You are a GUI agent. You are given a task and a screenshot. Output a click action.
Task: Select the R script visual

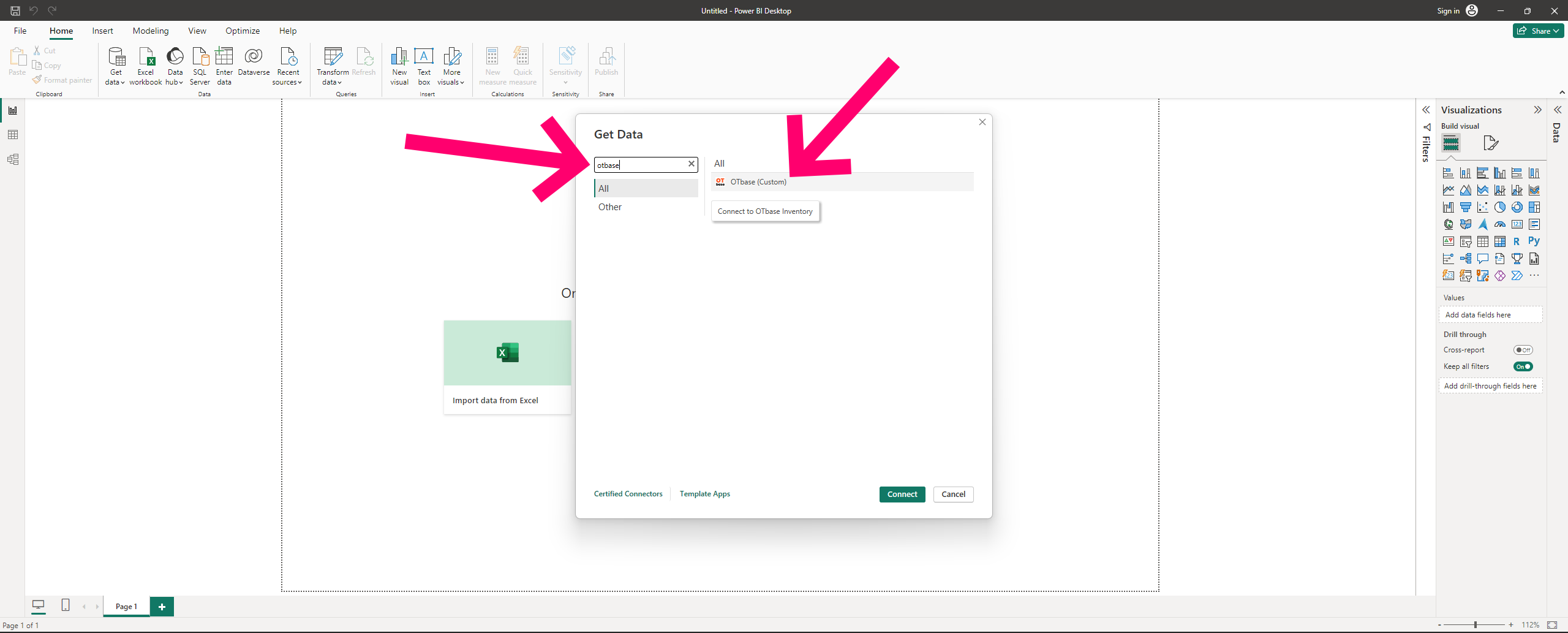point(1517,241)
